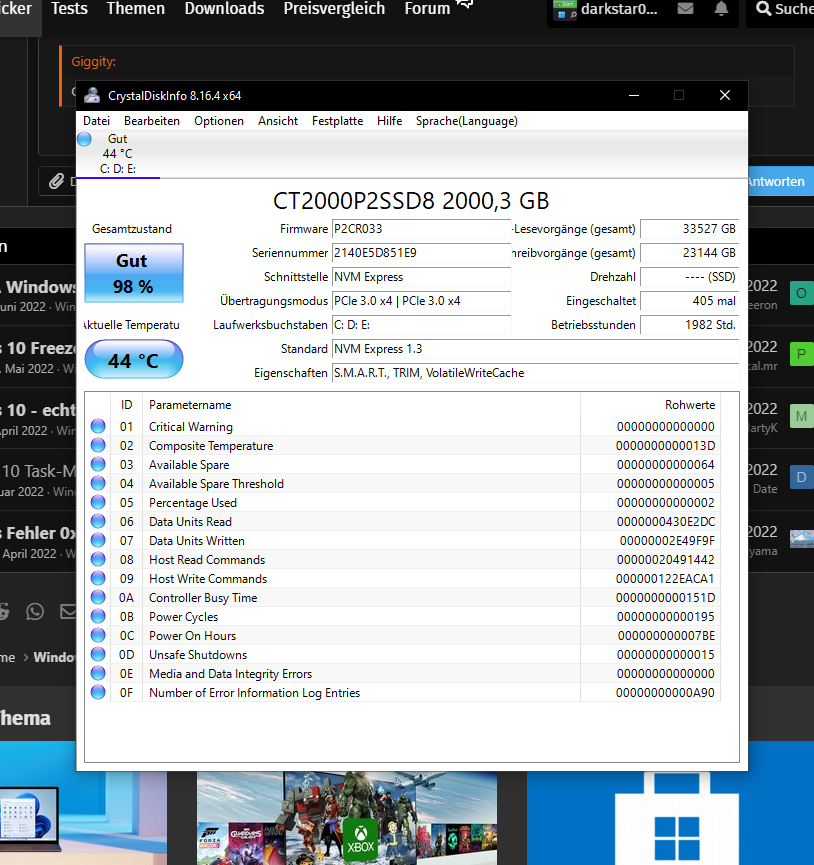The height and width of the screenshot is (865, 814).
Task: Open the Ansicht menu
Action: (277, 121)
